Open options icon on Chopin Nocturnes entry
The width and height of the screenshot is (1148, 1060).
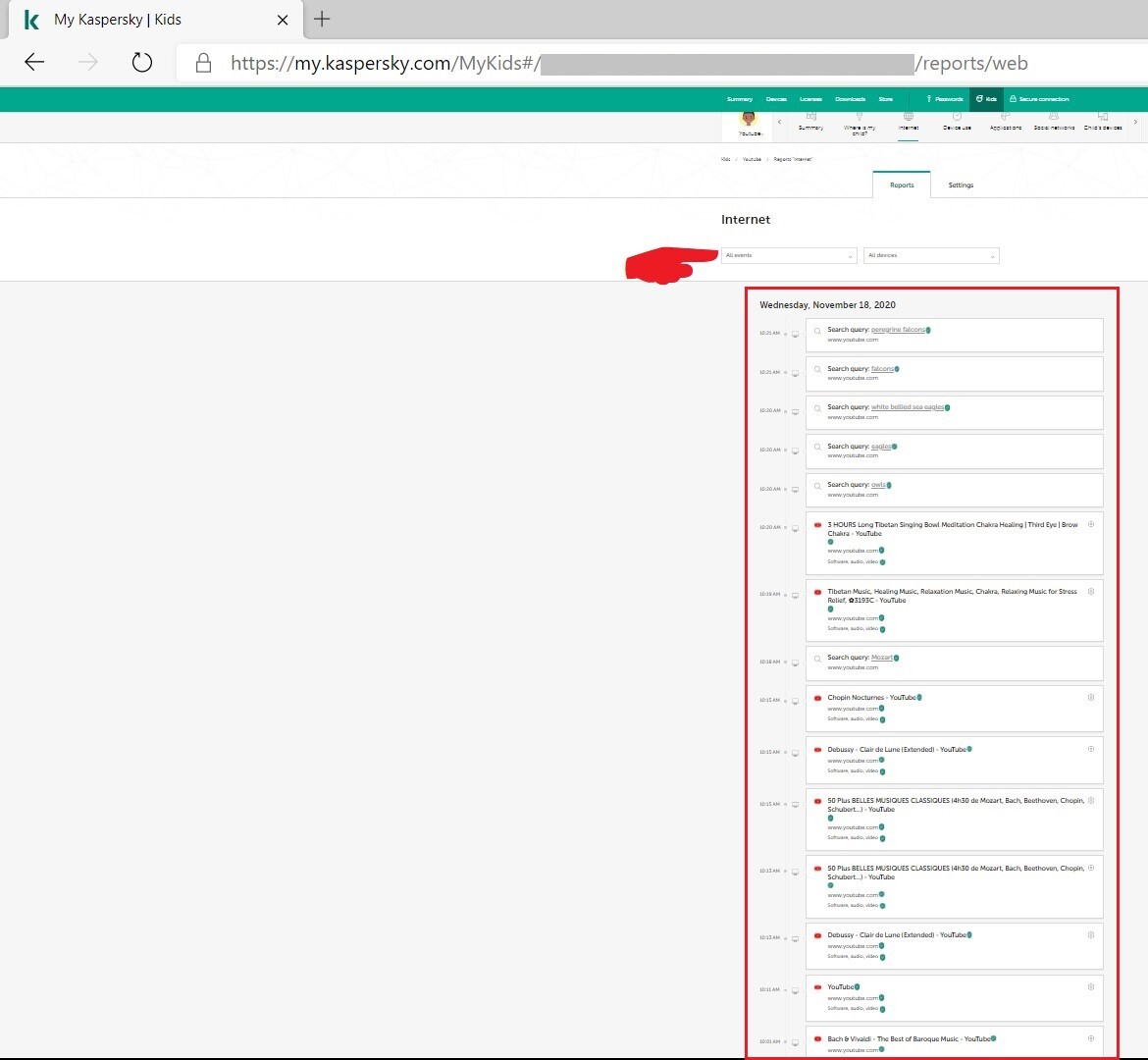1091,698
